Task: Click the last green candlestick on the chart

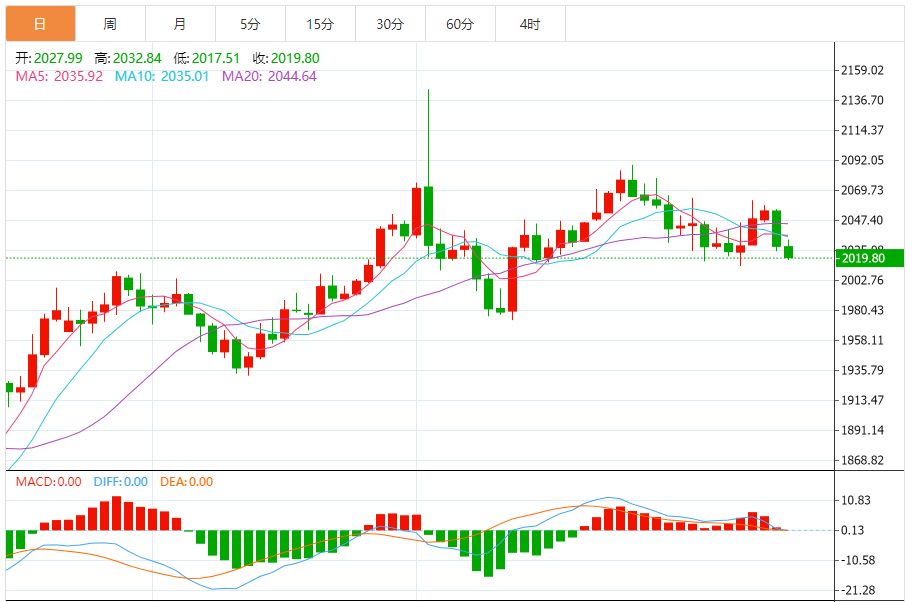Action: click(x=788, y=252)
